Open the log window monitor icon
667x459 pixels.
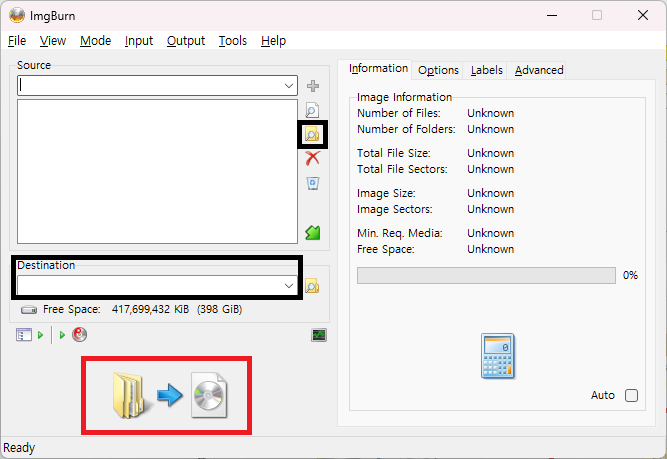point(319,335)
